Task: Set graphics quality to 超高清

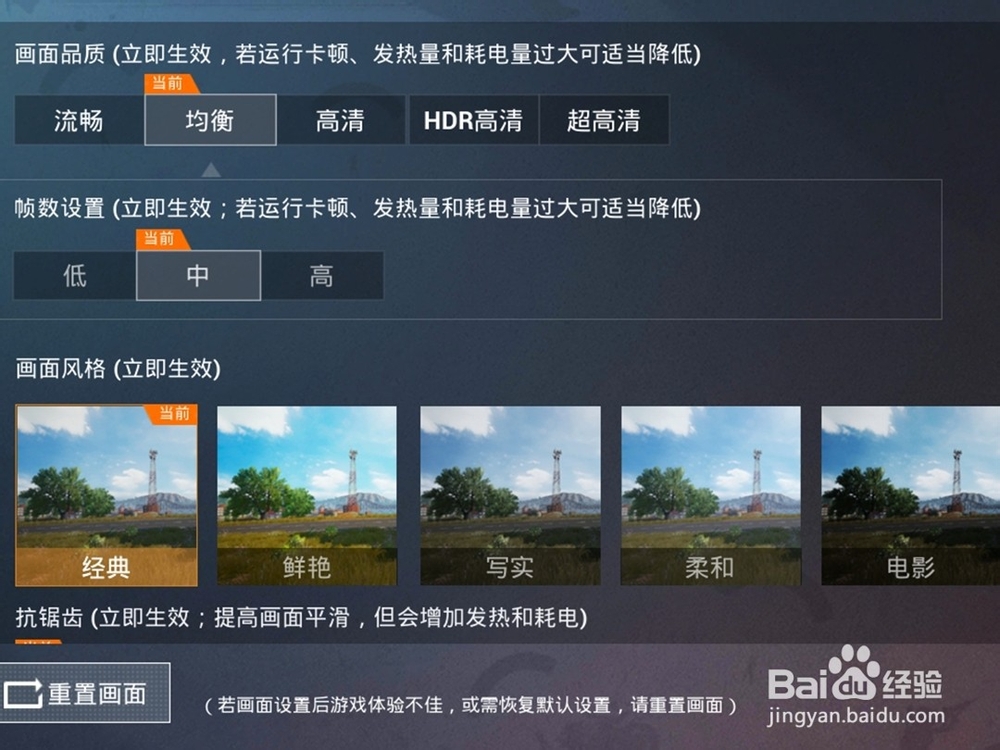Action: coord(604,120)
